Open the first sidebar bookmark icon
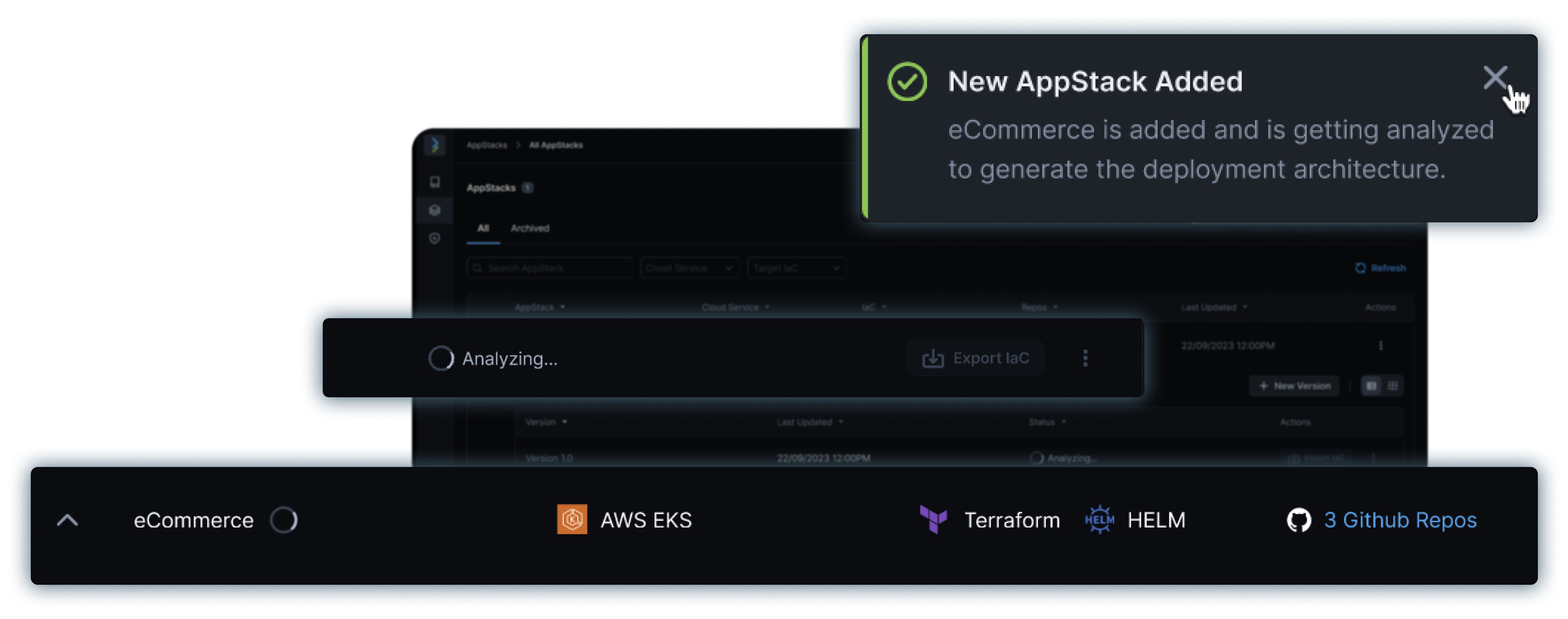Image resolution: width=1568 pixels, height=619 pixels. click(435, 182)
